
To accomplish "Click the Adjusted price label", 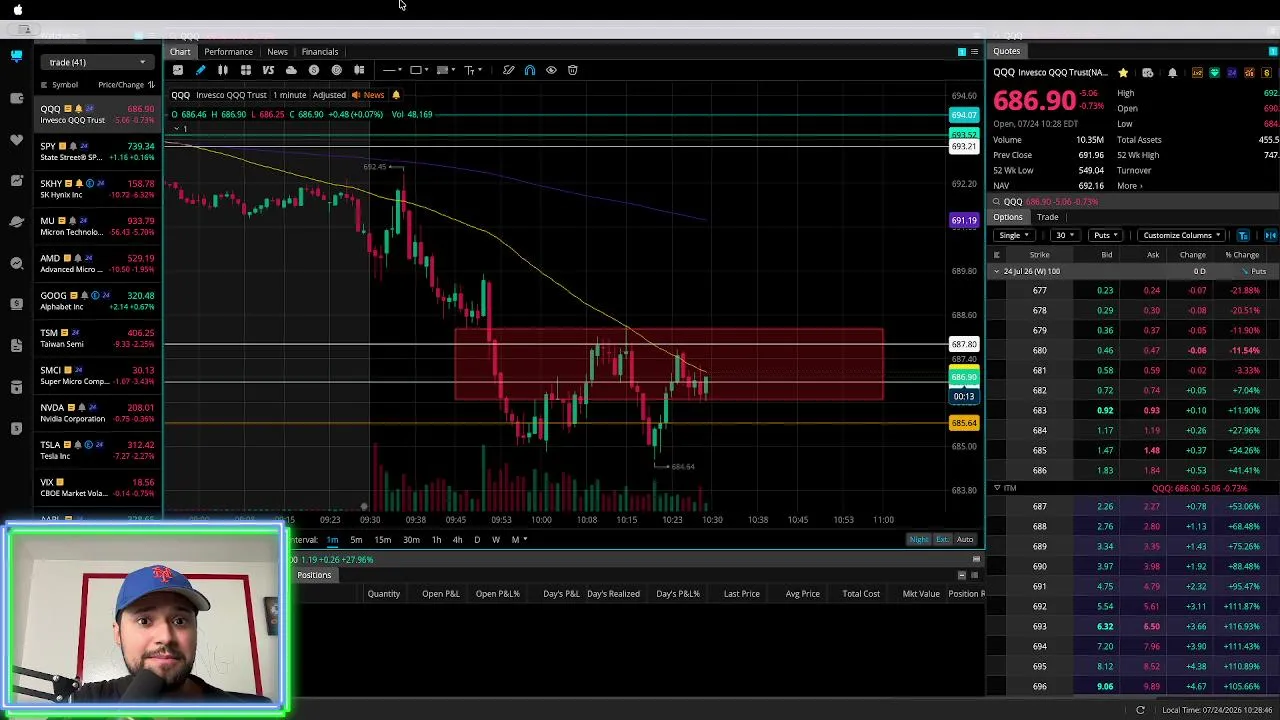I will click(x=329, y=95).
